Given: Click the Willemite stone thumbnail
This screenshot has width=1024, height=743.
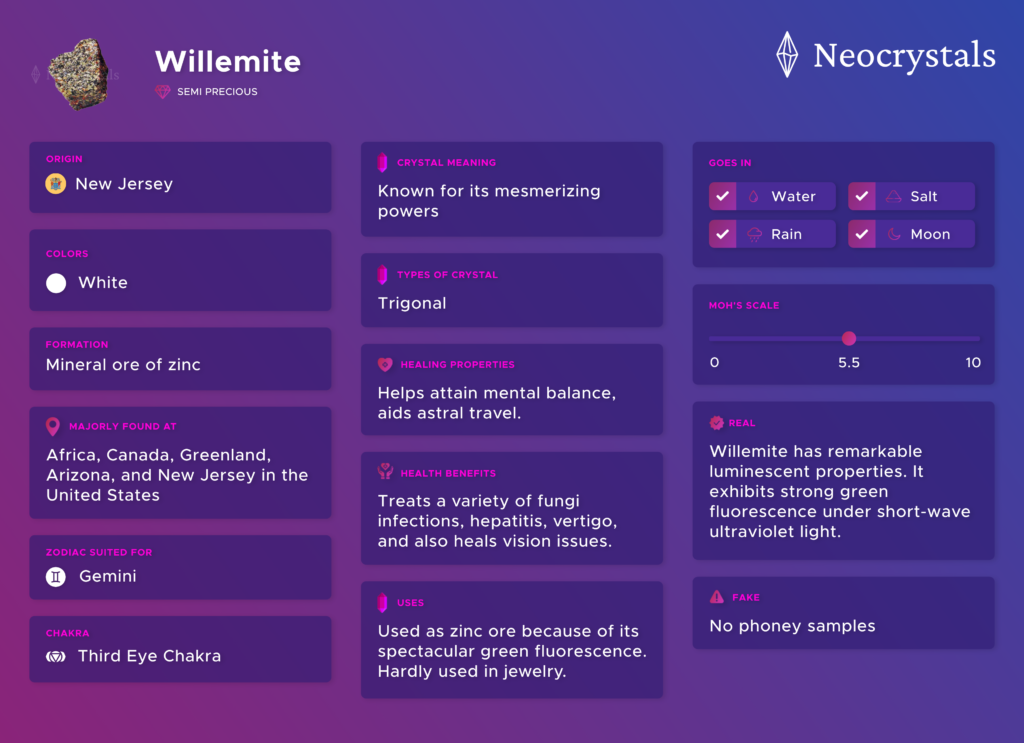Looking at the screenshot, I should (x=78, y=74).
